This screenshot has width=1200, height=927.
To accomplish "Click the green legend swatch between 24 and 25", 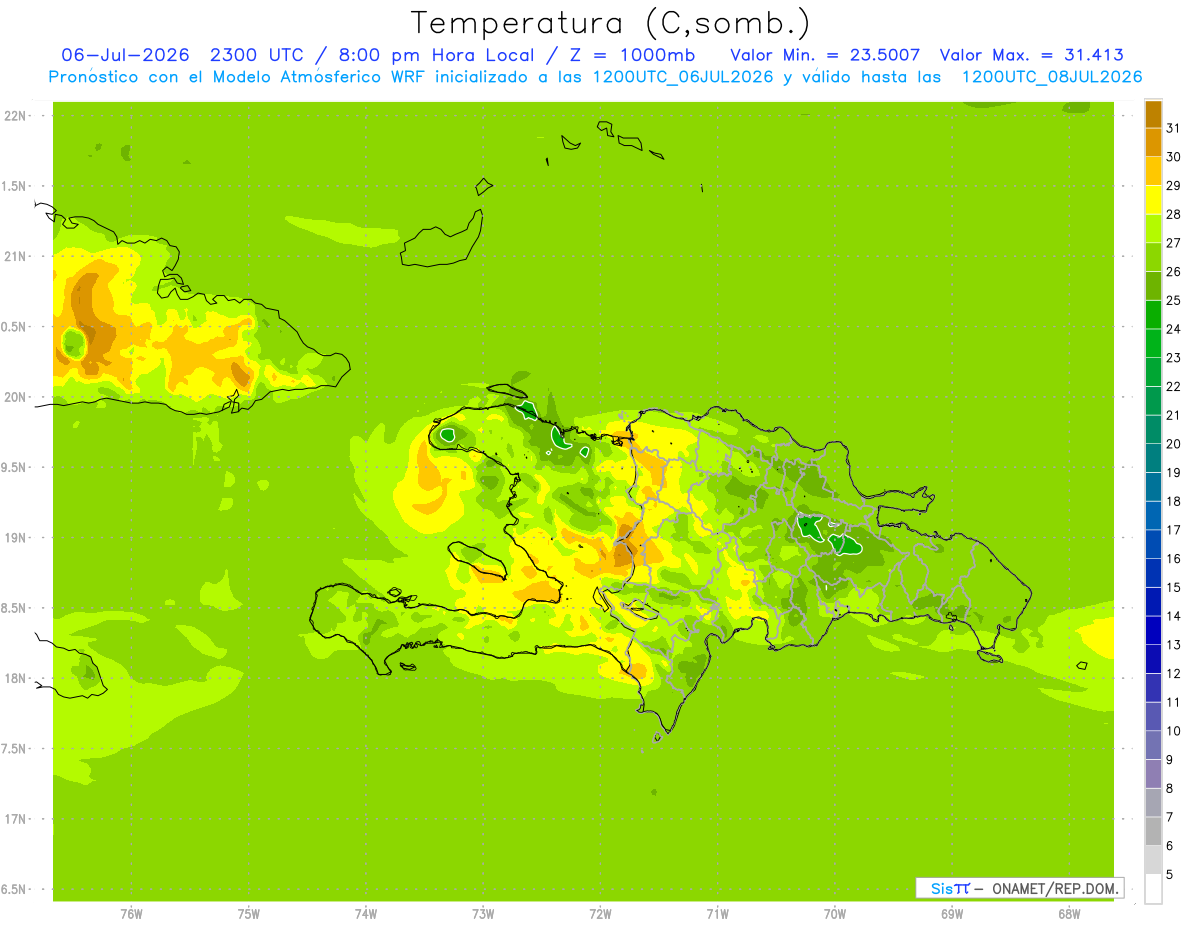I will tap(1153, 315).
